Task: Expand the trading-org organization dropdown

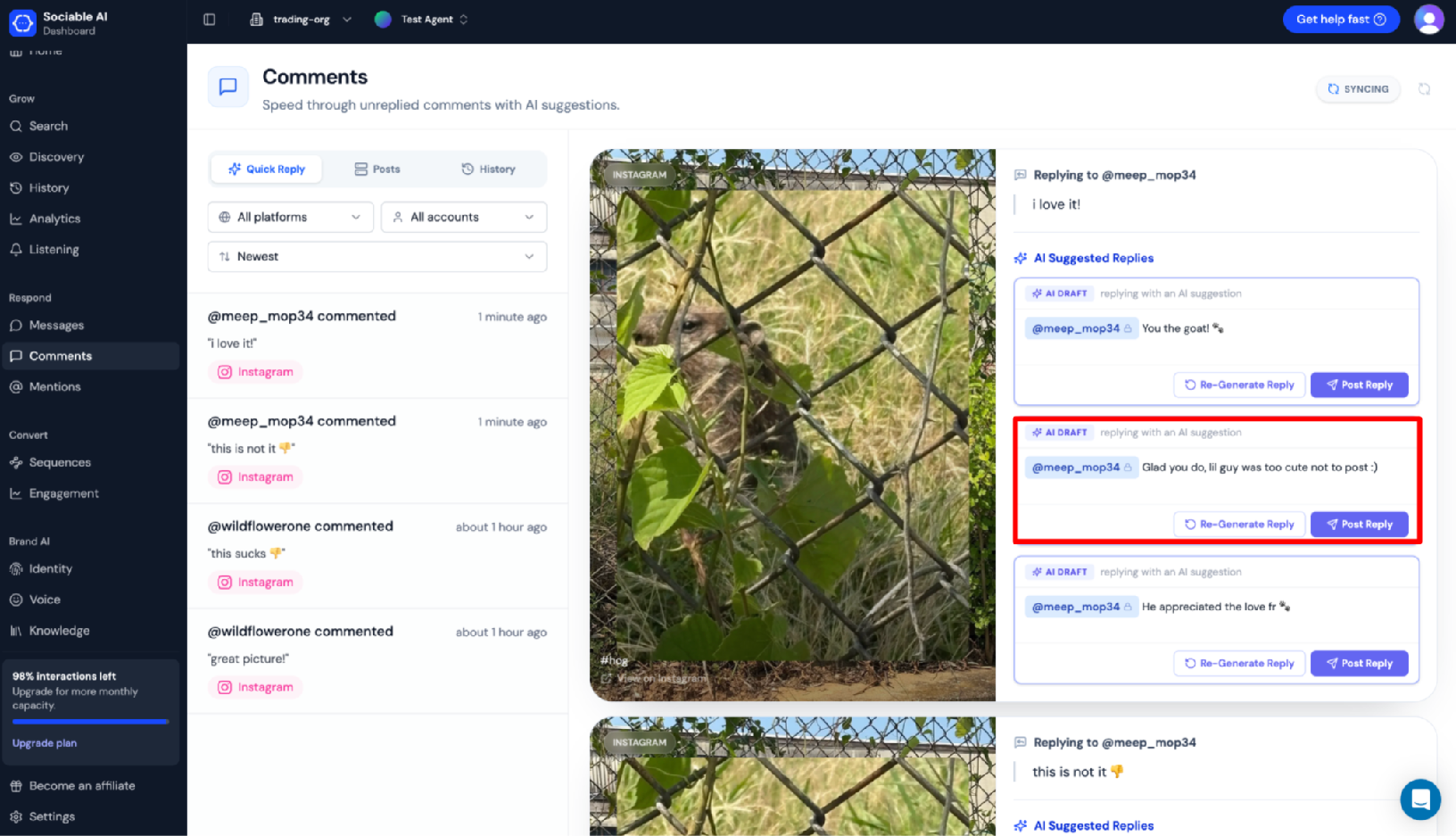Action: [302, 20]
